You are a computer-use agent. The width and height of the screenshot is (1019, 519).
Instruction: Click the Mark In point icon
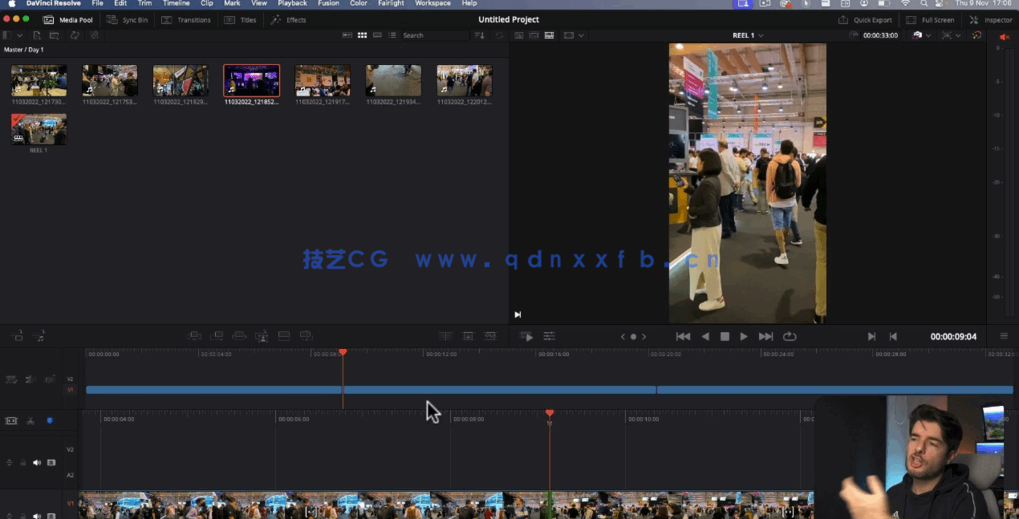871,336
